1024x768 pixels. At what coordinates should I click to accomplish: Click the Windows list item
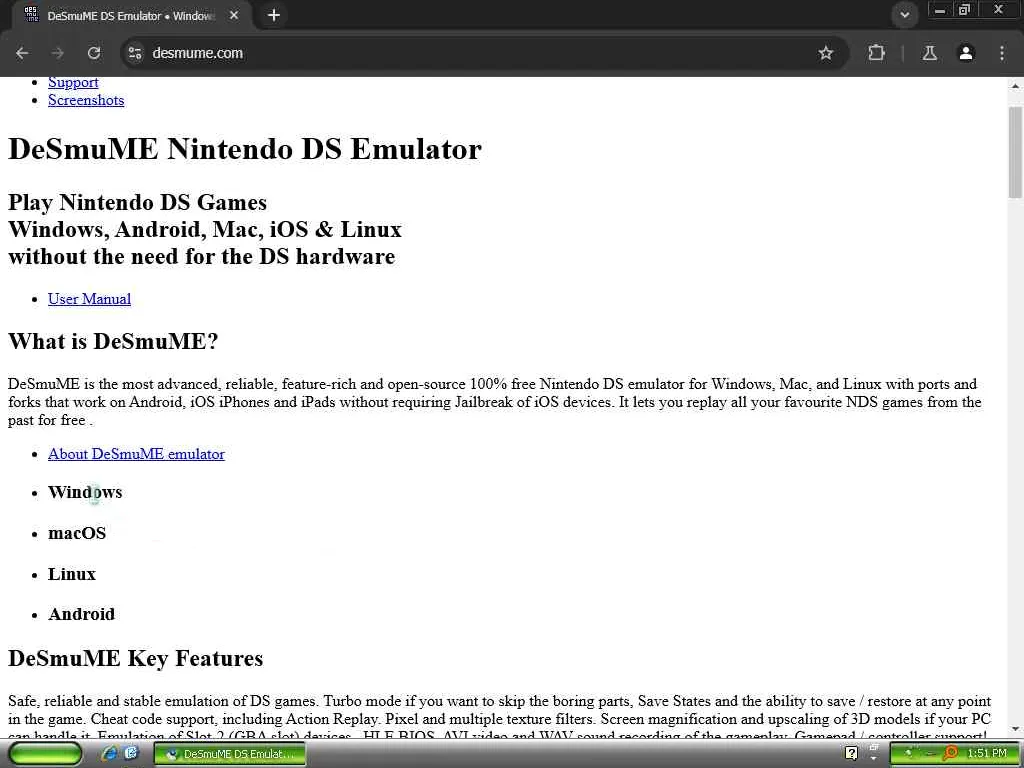pyautogui.click(x=85, y=492)
